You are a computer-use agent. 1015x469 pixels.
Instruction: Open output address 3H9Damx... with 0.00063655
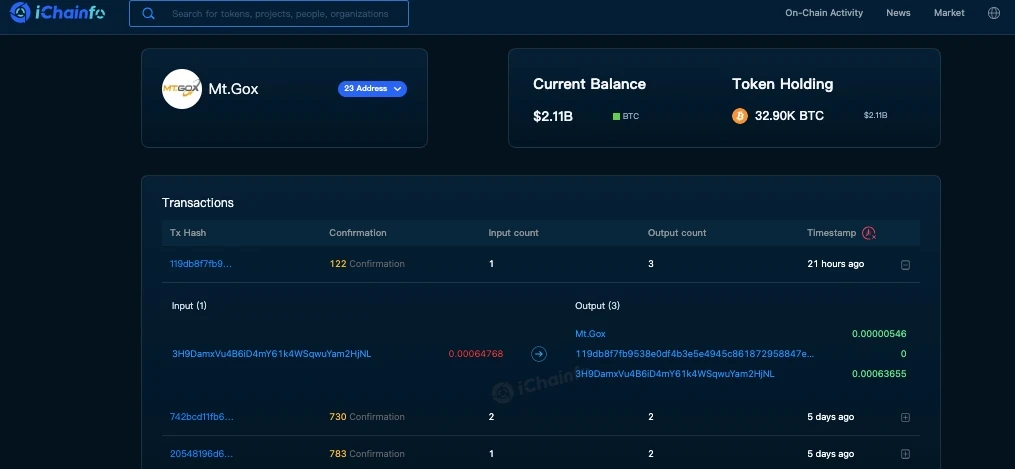(x=675, y=374)
